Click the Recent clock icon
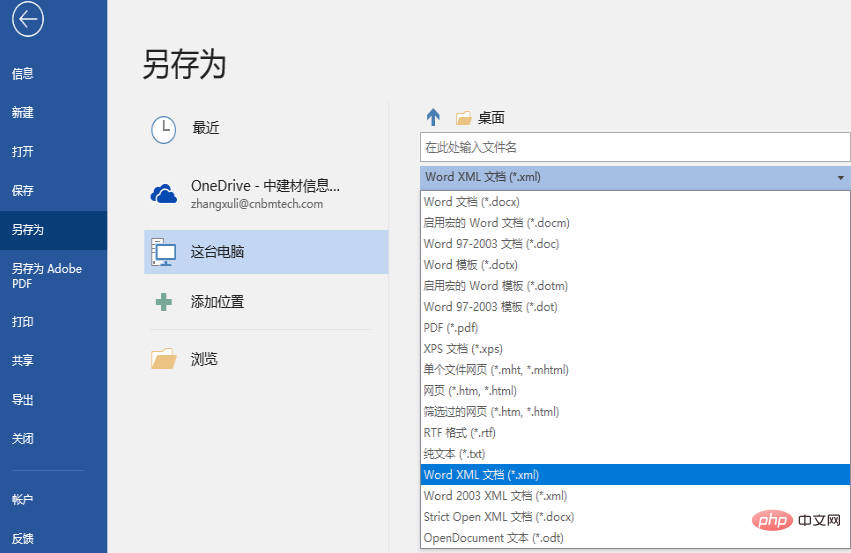This screenshot has height=553, width=851. pos(163,129)
